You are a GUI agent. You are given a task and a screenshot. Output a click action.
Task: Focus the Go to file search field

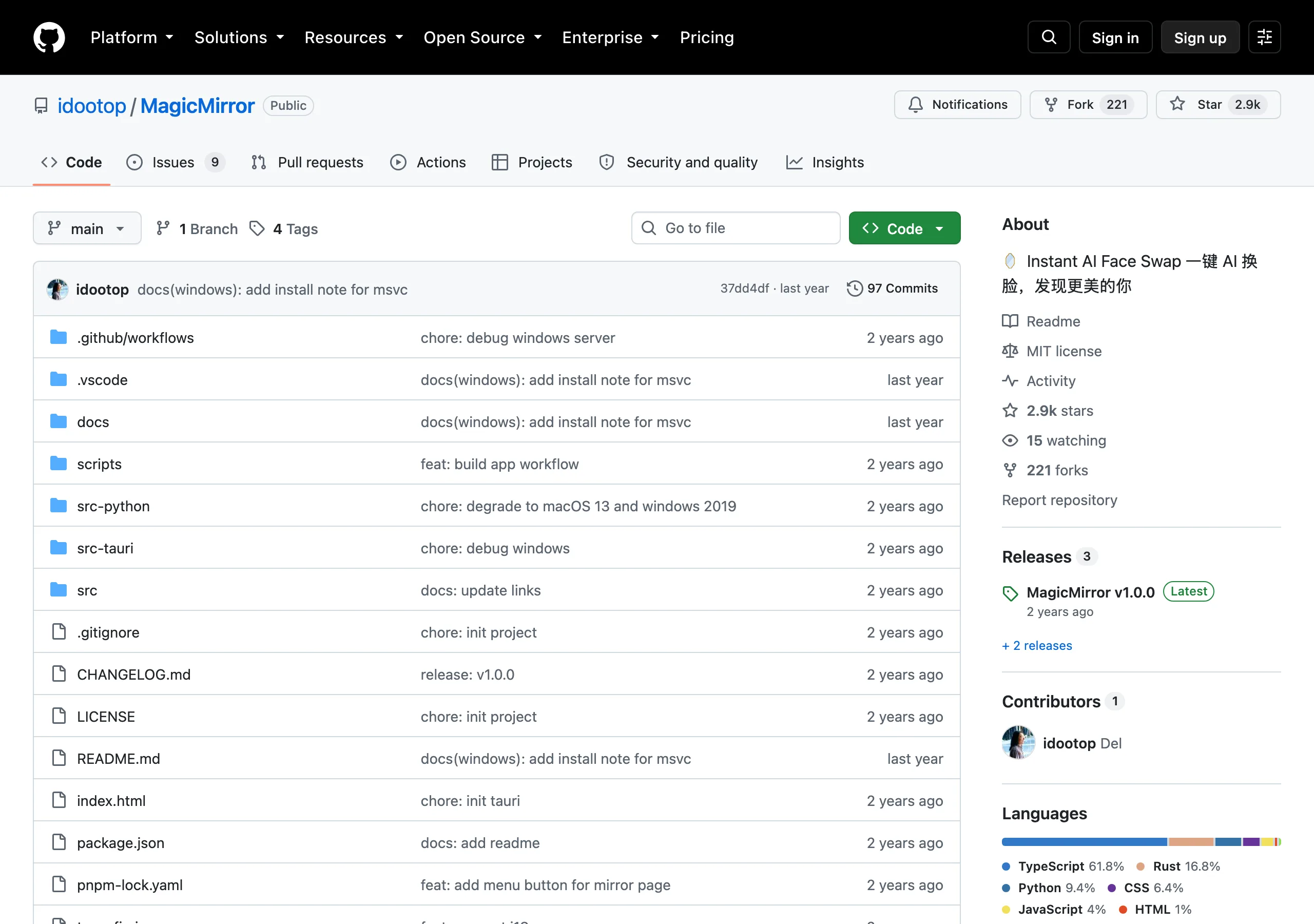(736, 228)
